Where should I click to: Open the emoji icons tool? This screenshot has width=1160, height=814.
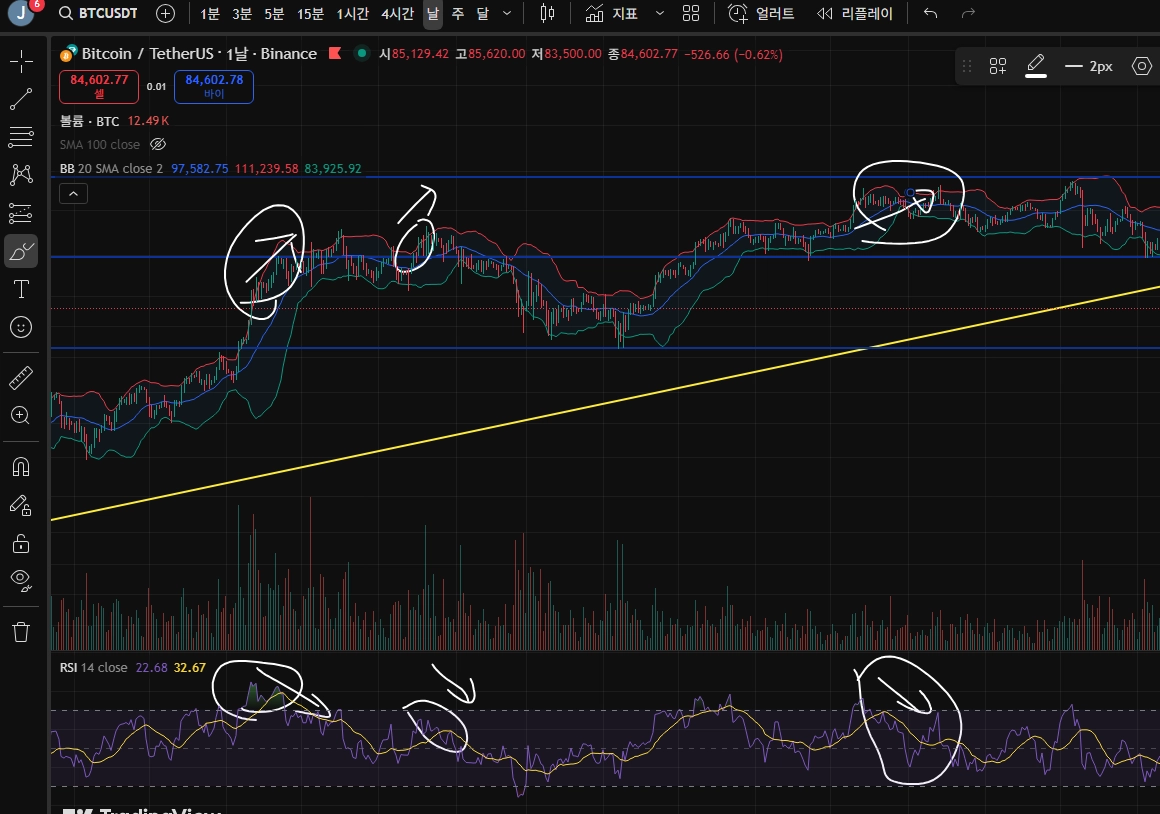(x=21, y=327)
